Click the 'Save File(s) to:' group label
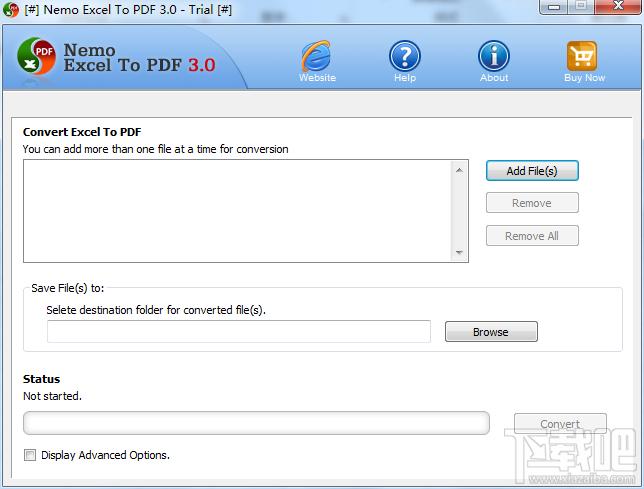 68,288
